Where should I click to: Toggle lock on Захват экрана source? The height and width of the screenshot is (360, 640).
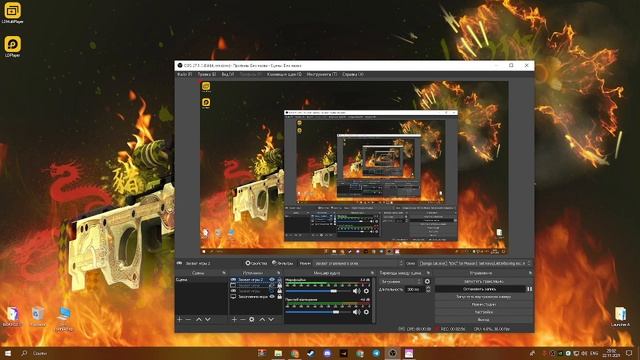[279, 297]
